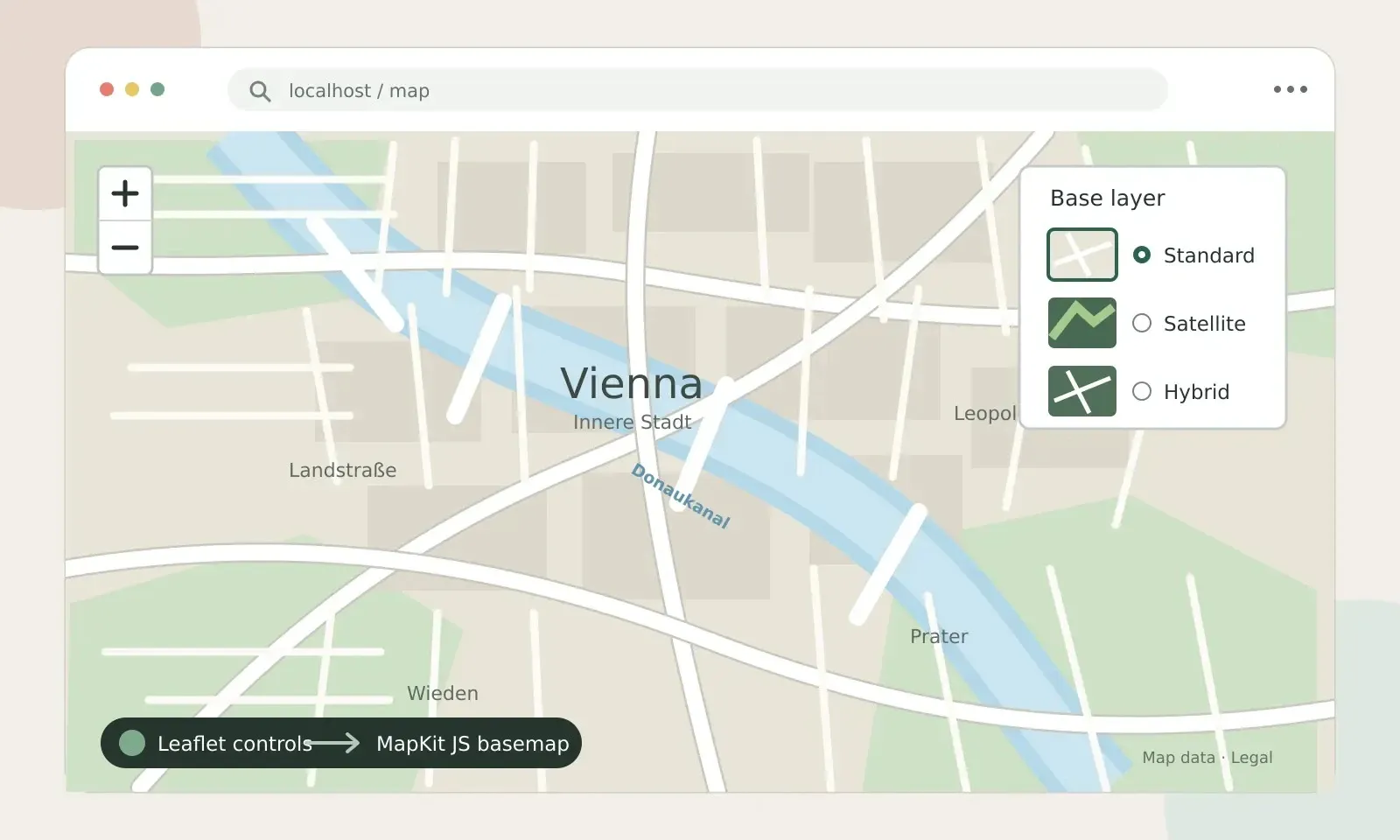Select the Standard radio button
This screenshot has width=1400, height=840.
point(1142,255)
